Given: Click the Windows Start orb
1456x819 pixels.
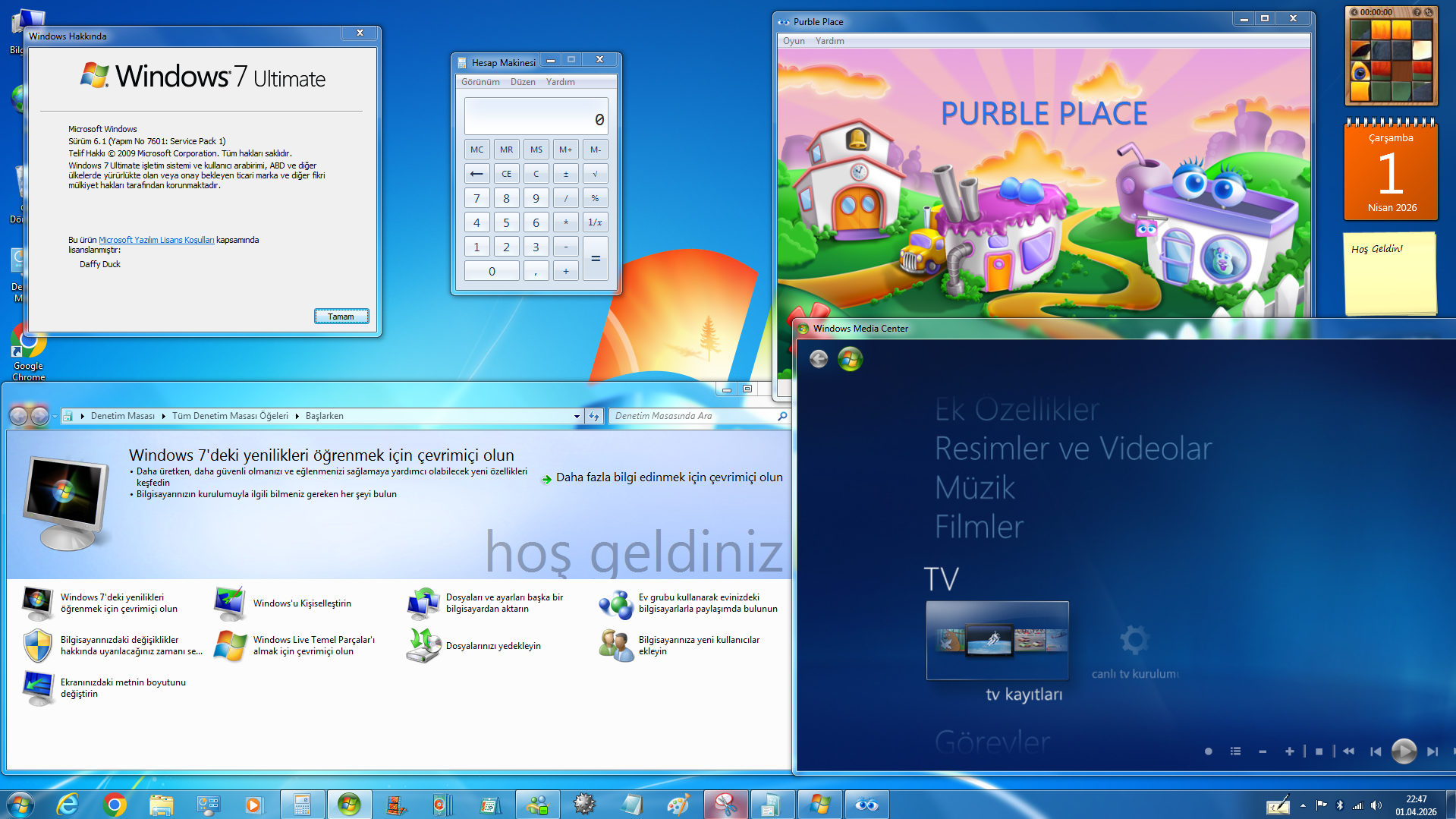Looking at the screenshot, I should pos(20,805).
